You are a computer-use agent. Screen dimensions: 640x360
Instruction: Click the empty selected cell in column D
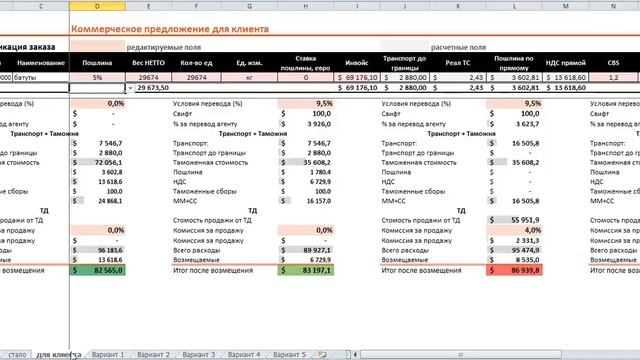97,88
